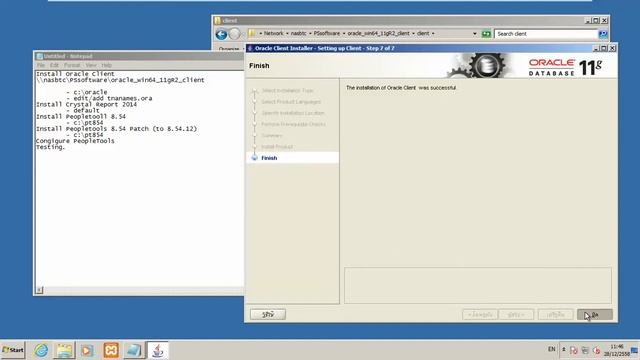
Task: Select the Finish step in the installer sidebar
Action: click(269, 158)
